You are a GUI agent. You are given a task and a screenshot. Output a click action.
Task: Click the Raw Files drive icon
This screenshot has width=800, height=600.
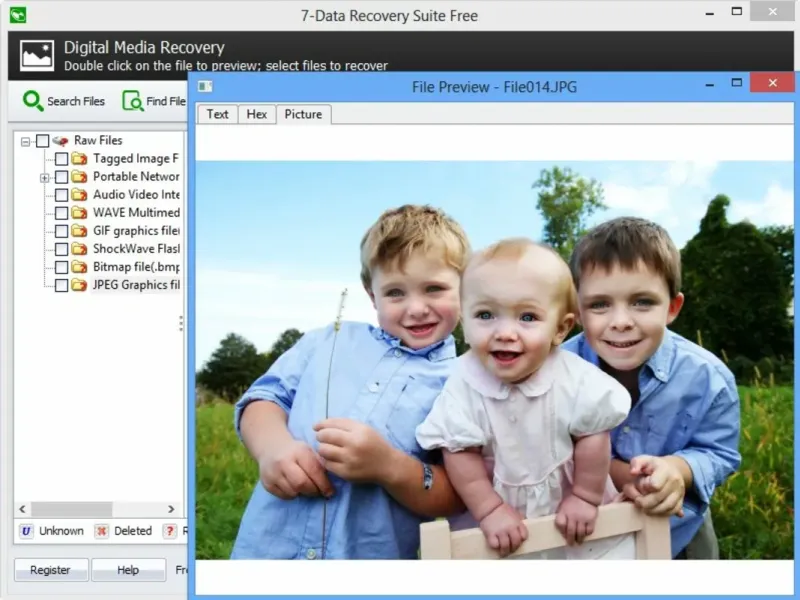pyautogui.click(x=60, y=141)
